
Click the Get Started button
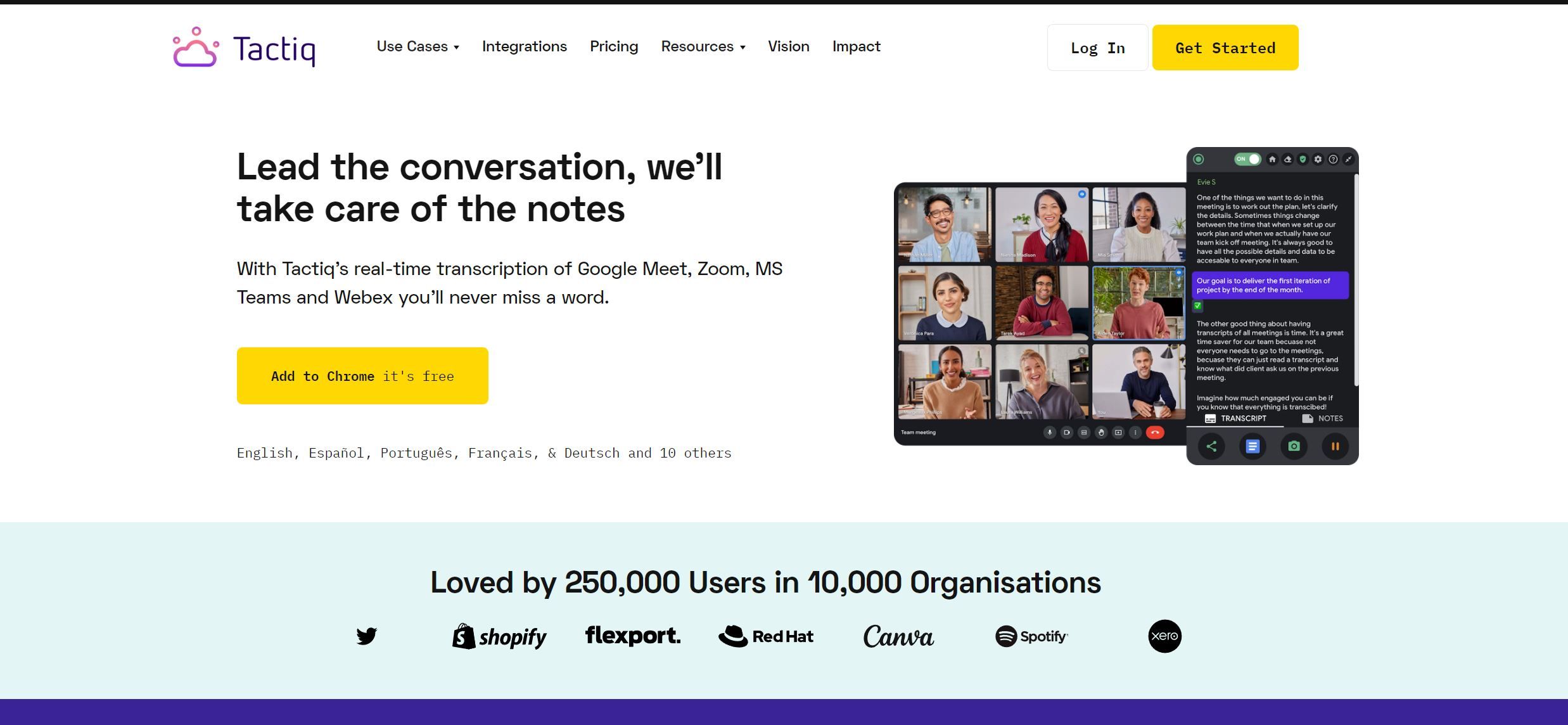tap(1225, 48)
